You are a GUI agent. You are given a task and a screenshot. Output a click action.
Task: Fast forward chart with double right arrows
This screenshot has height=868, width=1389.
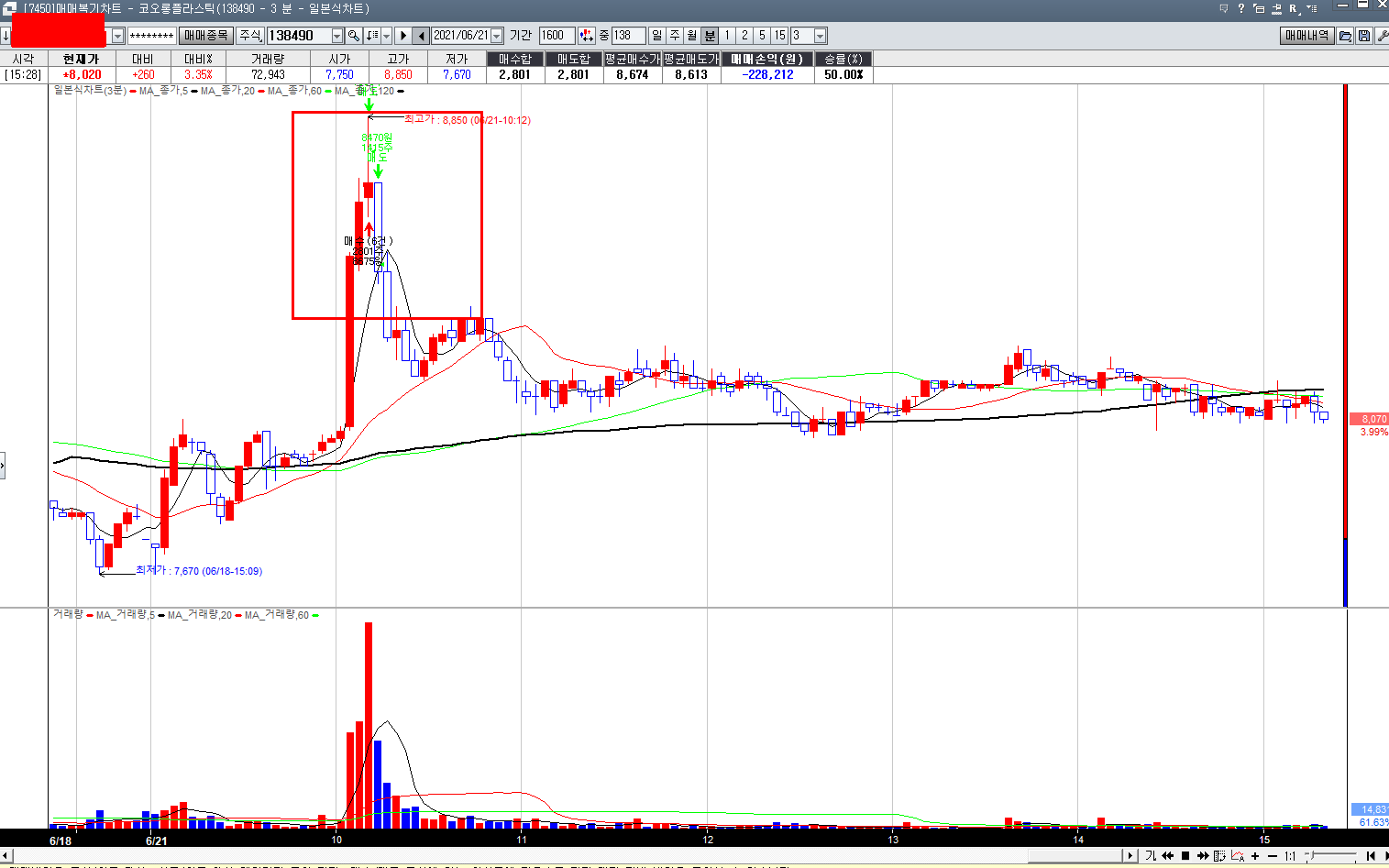[1203, 856]
